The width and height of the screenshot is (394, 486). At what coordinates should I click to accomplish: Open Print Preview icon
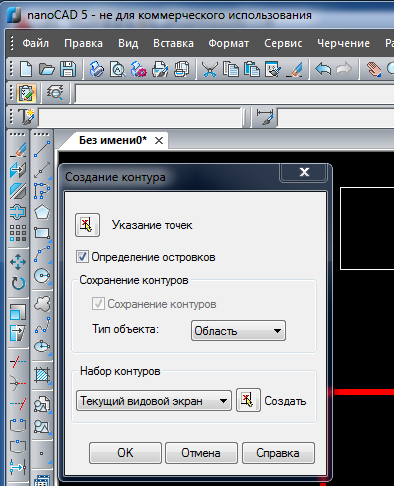(x=118, y=69)
